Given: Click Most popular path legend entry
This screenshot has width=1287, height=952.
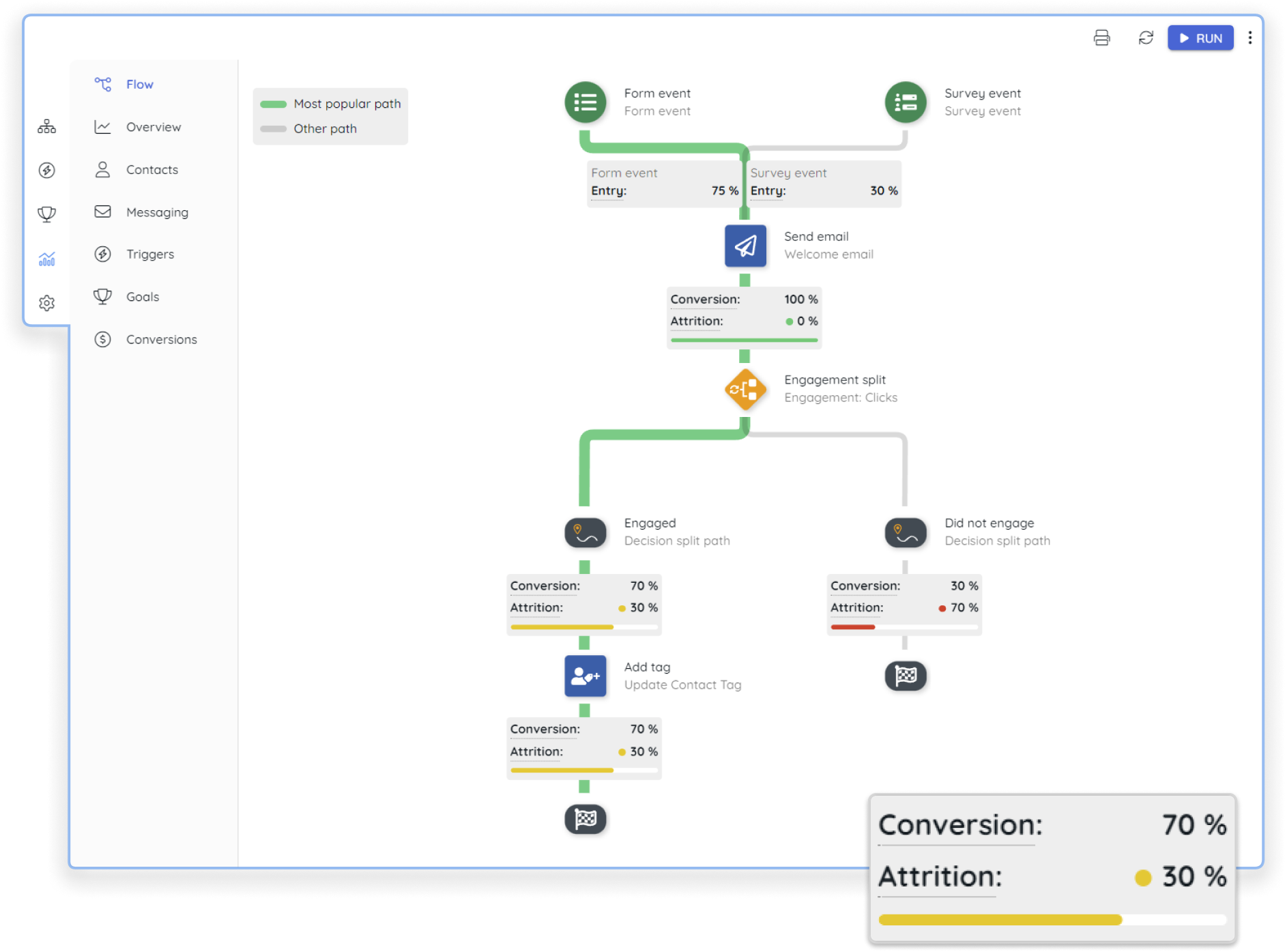Looking at the screenshot, I should (331, 104).
